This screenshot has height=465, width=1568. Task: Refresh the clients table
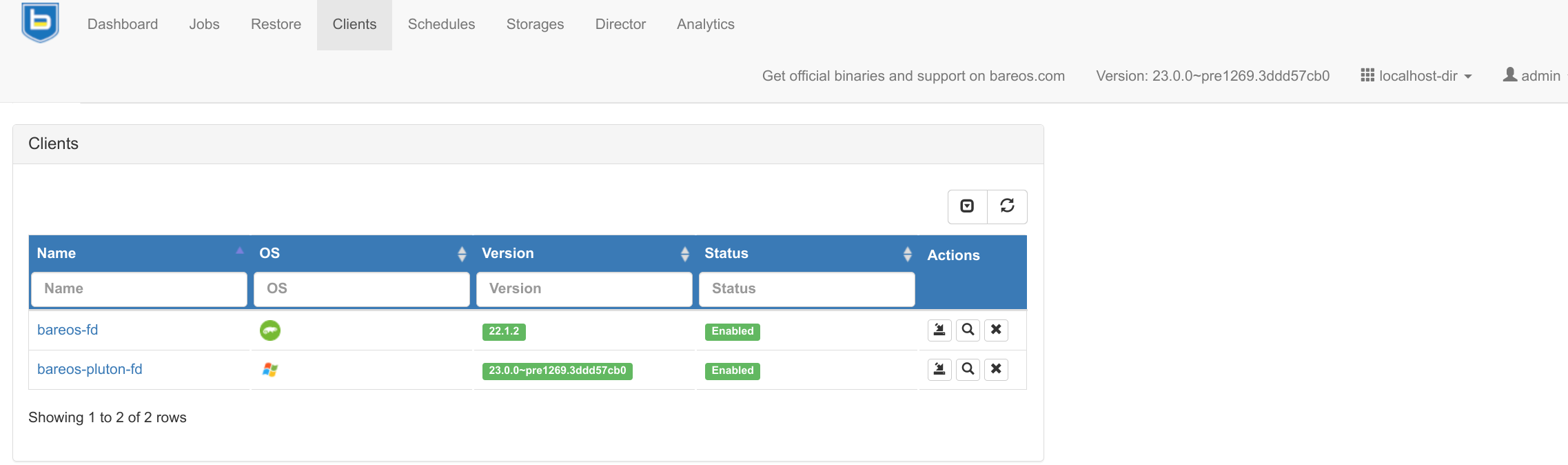click(1007, 206)
